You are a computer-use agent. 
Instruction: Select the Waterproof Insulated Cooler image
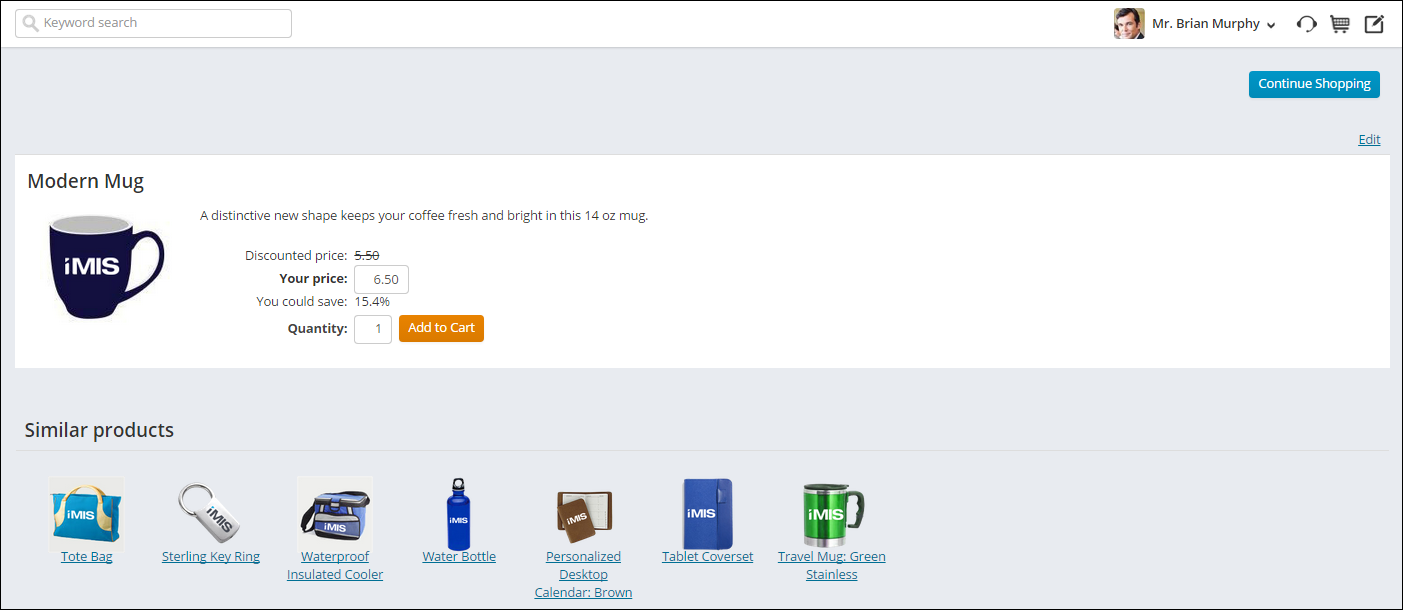(335, 513)
